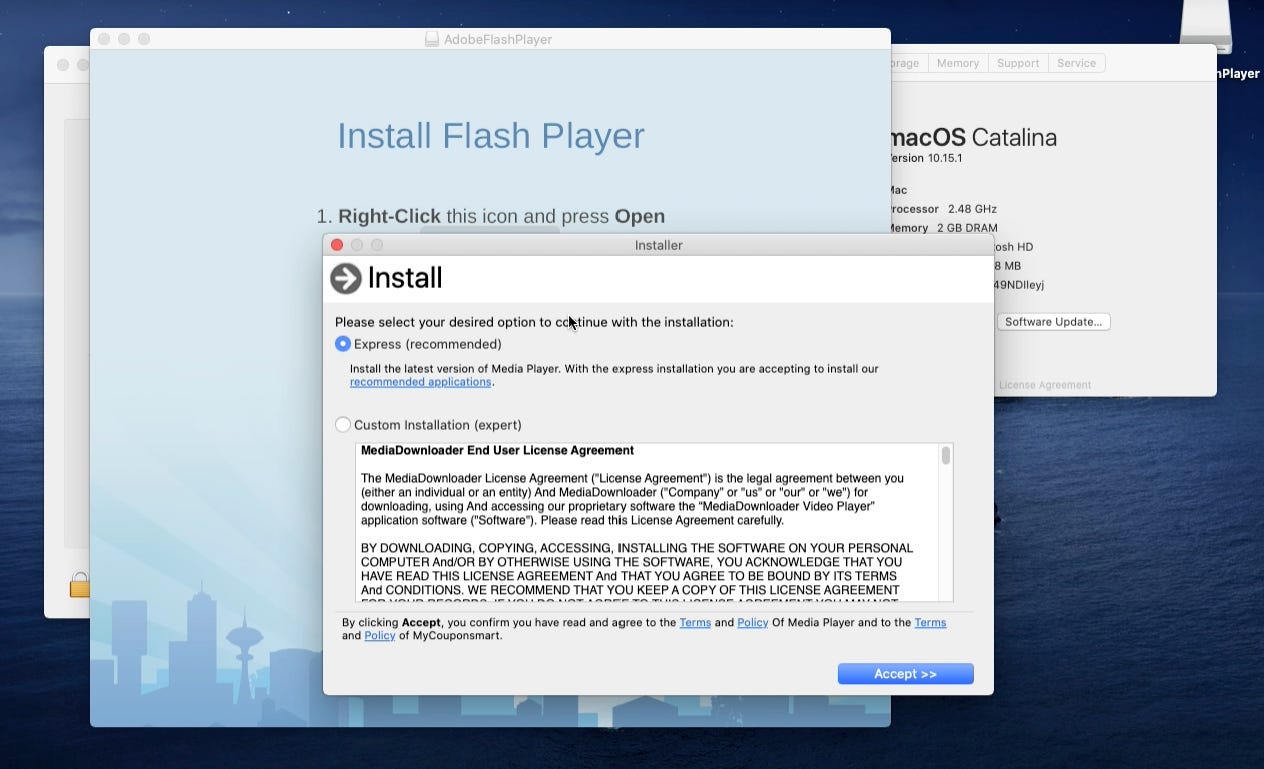Screen dimensions: 1264x769
Task: Click the MediaDownloader End User License Agreement heading
Action: [x=497, y=450]
